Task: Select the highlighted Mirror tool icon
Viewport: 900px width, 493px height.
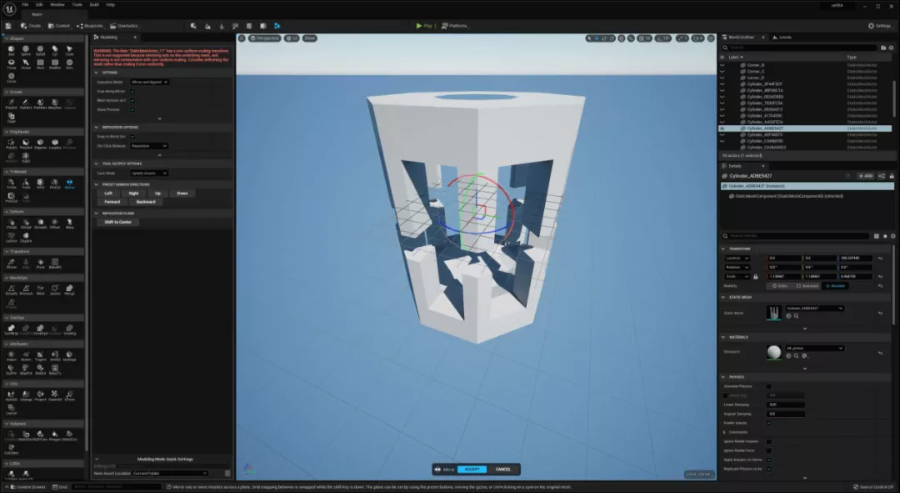Action: pos(69,184)
